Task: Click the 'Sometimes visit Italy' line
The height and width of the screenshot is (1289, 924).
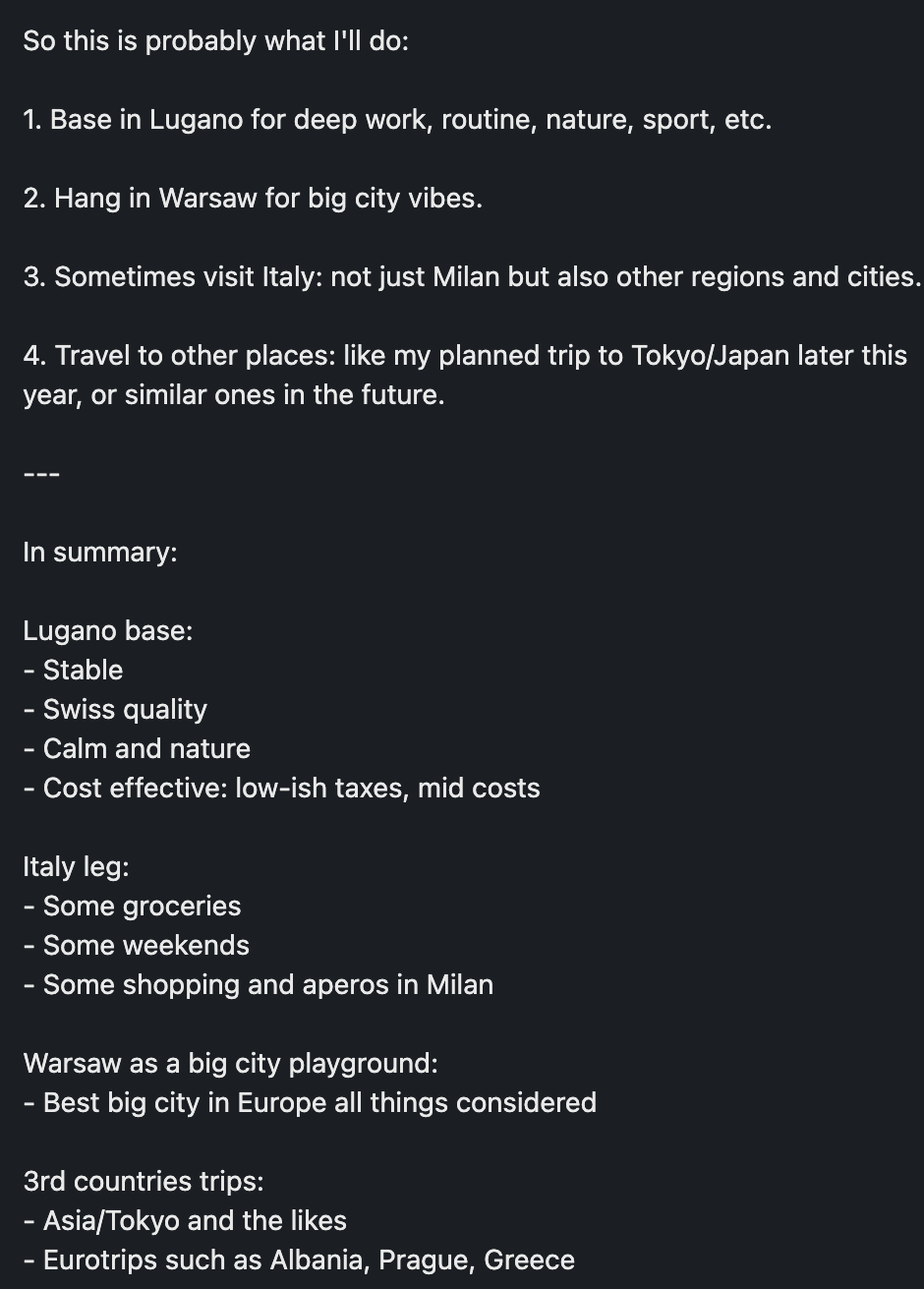Action: (472, 277)
